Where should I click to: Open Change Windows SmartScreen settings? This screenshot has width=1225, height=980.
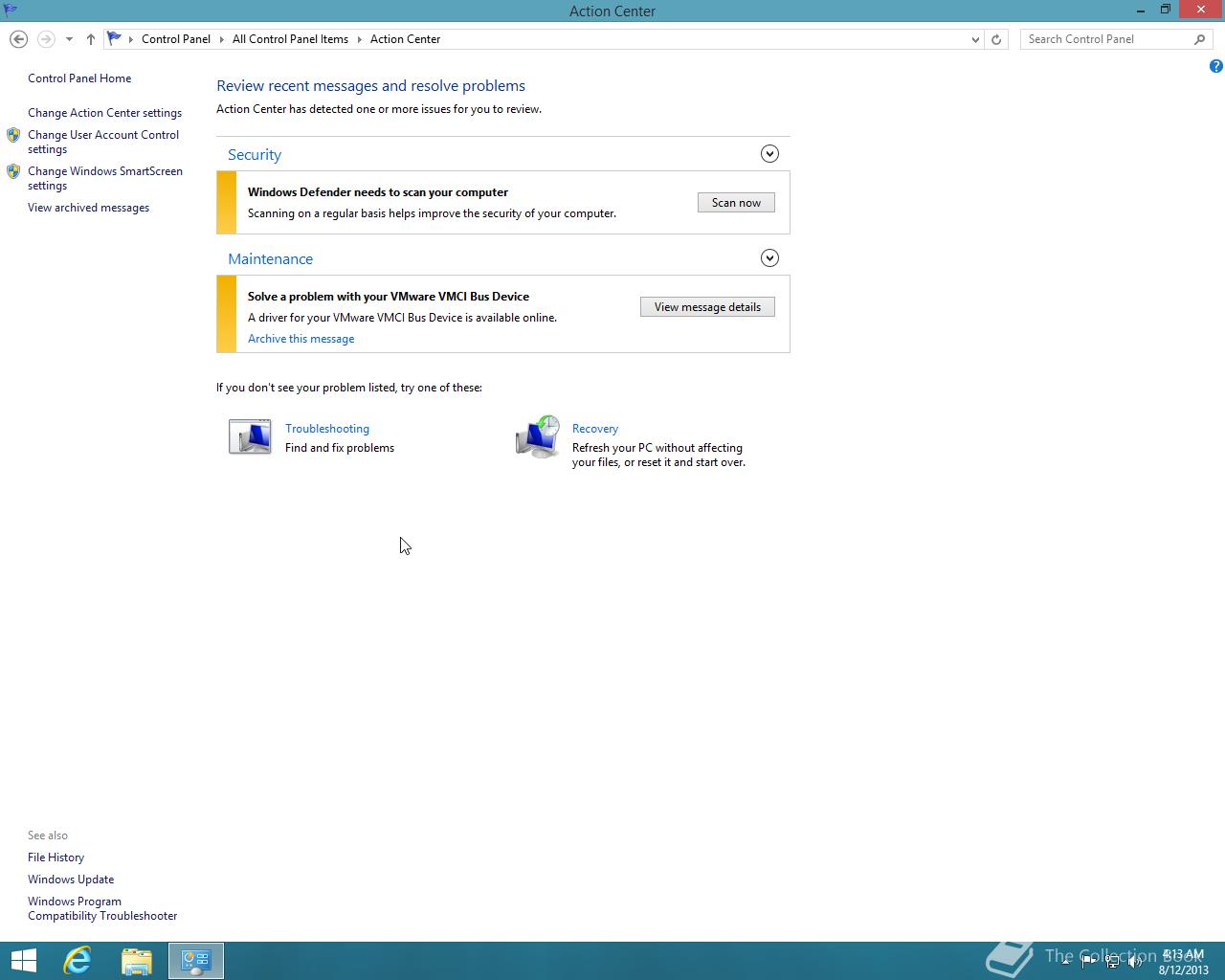(105, 178)
